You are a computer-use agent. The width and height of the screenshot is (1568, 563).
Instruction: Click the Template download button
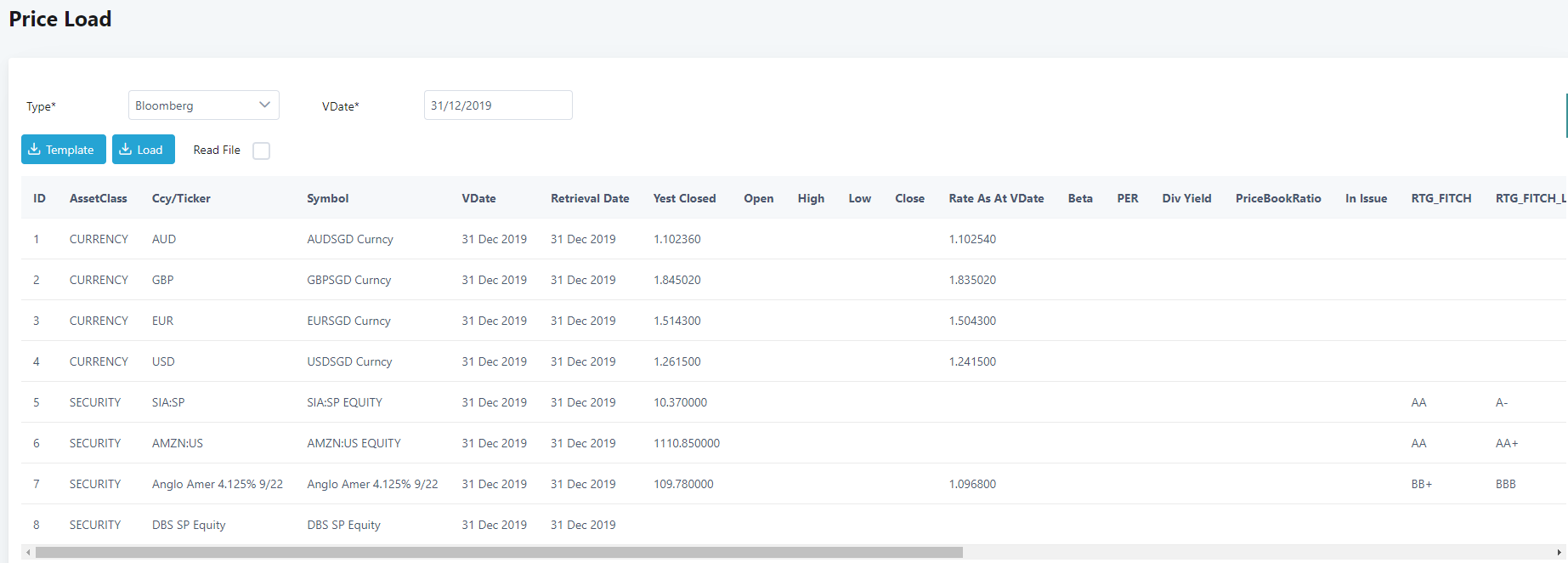click(64, 150)
